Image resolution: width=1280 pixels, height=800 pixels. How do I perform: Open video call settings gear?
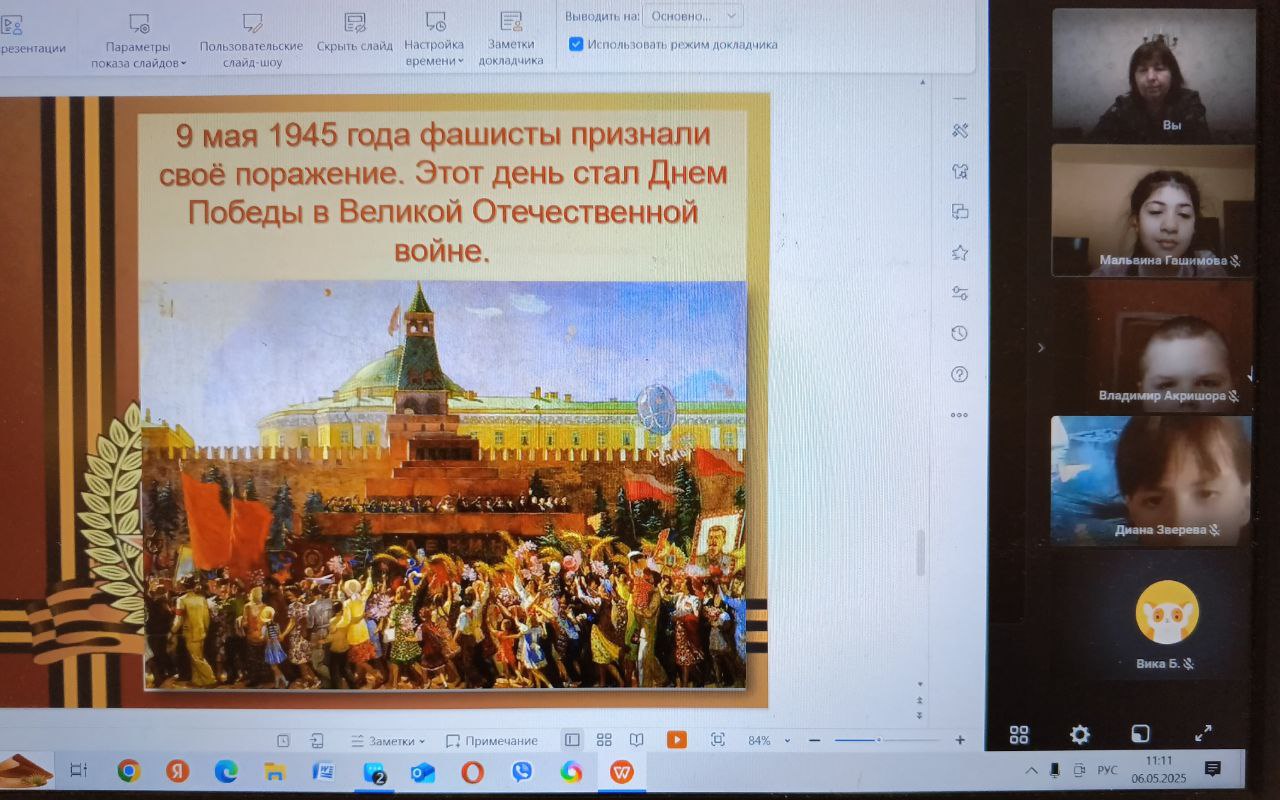point(1080,735)
